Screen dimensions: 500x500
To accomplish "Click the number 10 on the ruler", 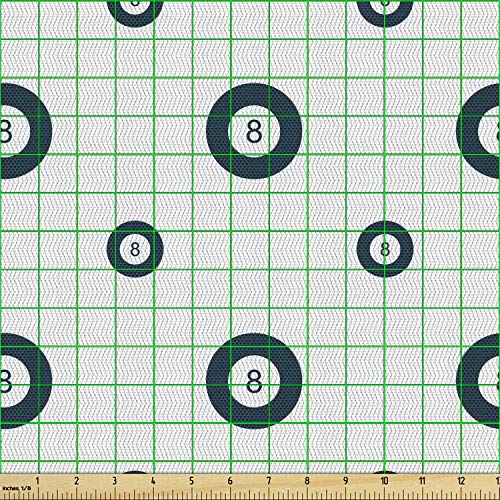I will [x=384, y=481].
